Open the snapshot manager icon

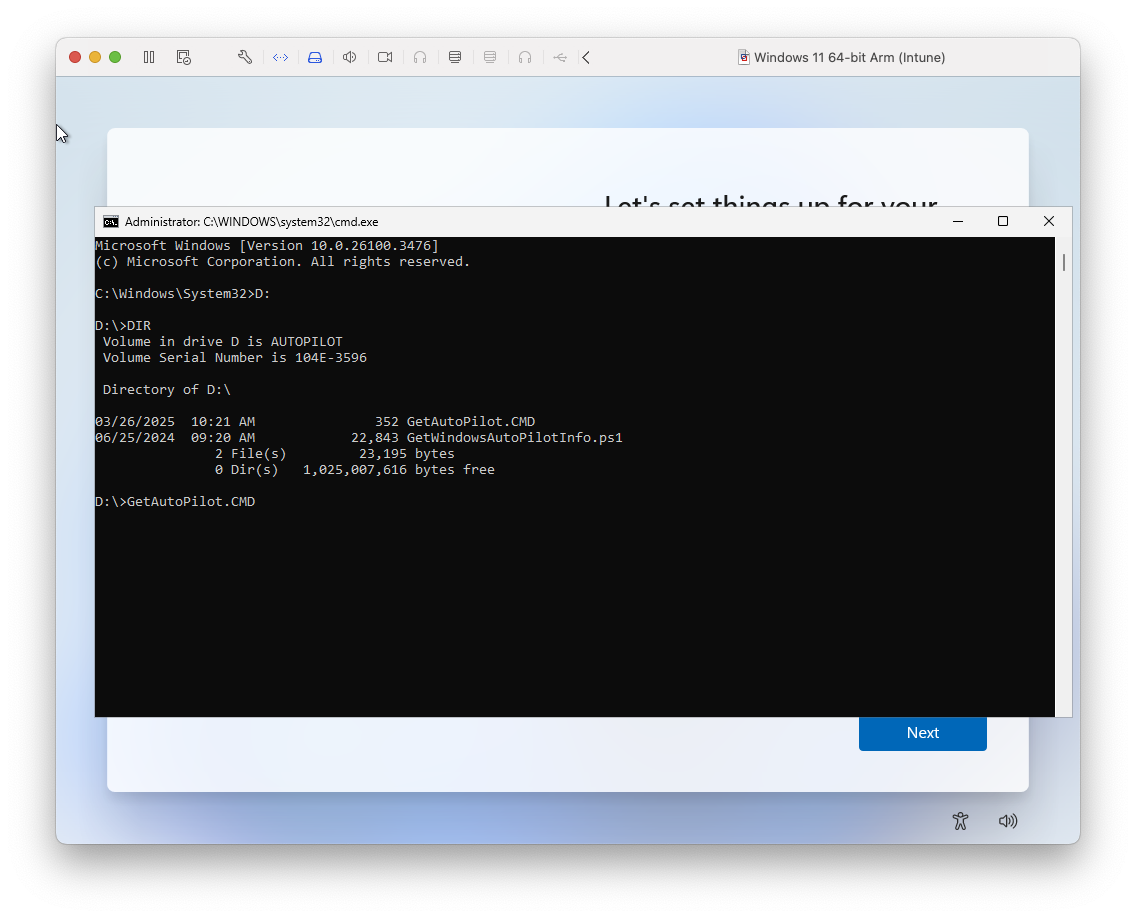click(184, 57)
